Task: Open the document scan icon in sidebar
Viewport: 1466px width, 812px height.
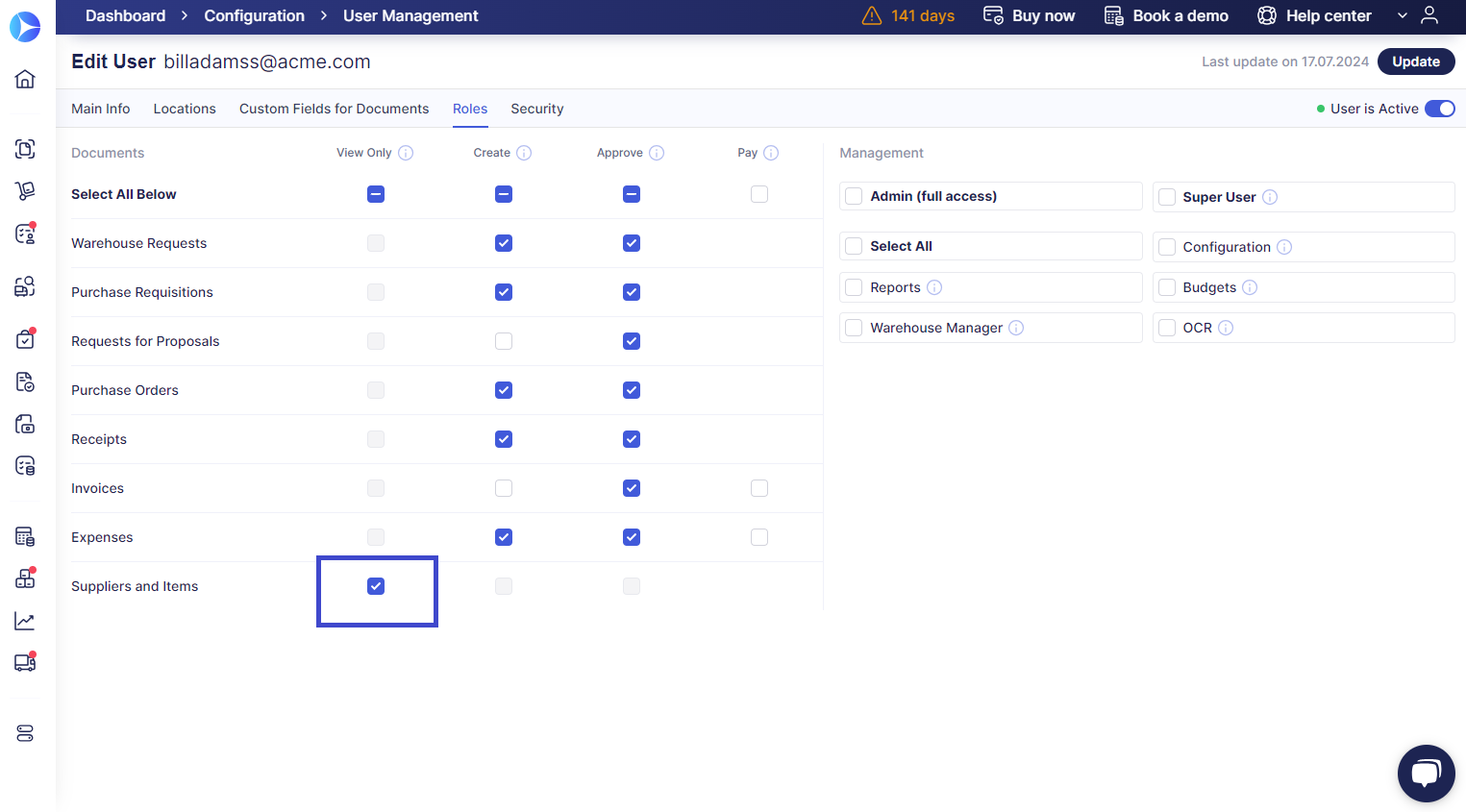Action: click(25, 149)
